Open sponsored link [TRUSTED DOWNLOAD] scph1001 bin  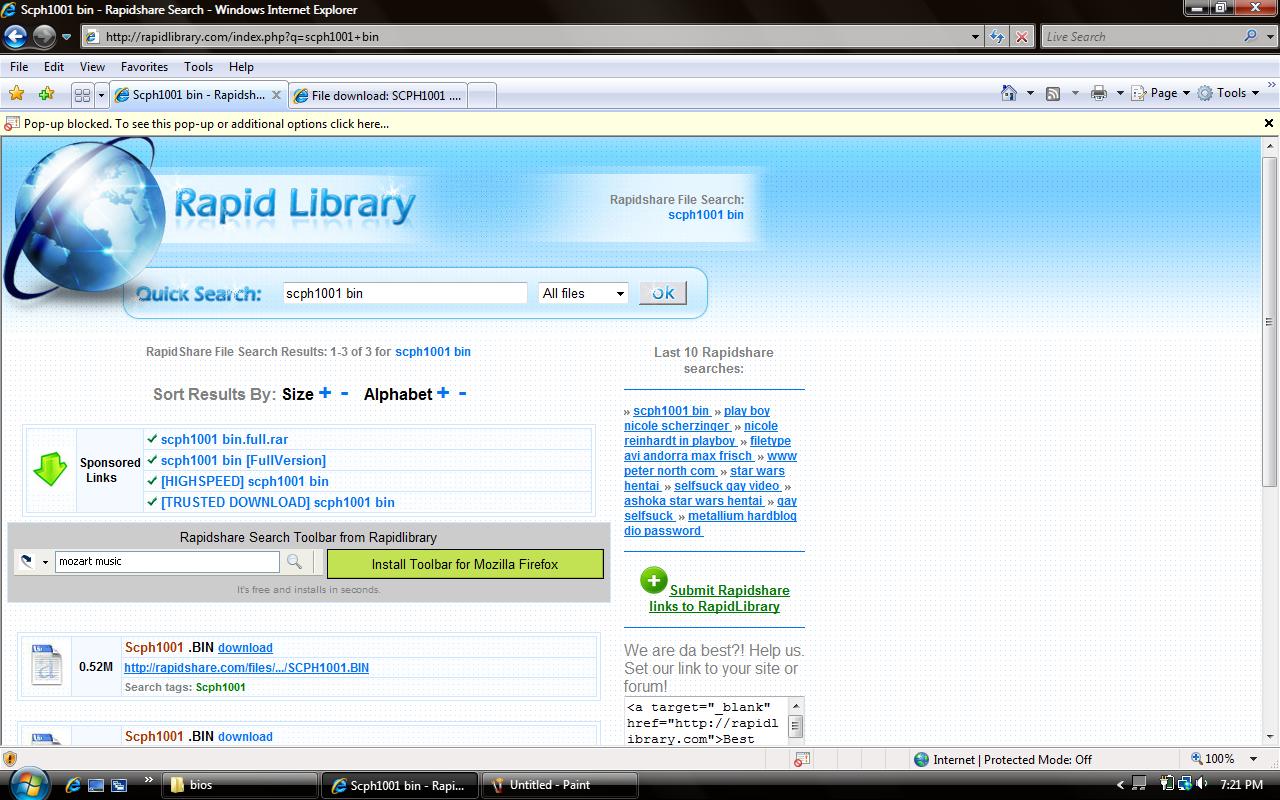coord(278,502)
